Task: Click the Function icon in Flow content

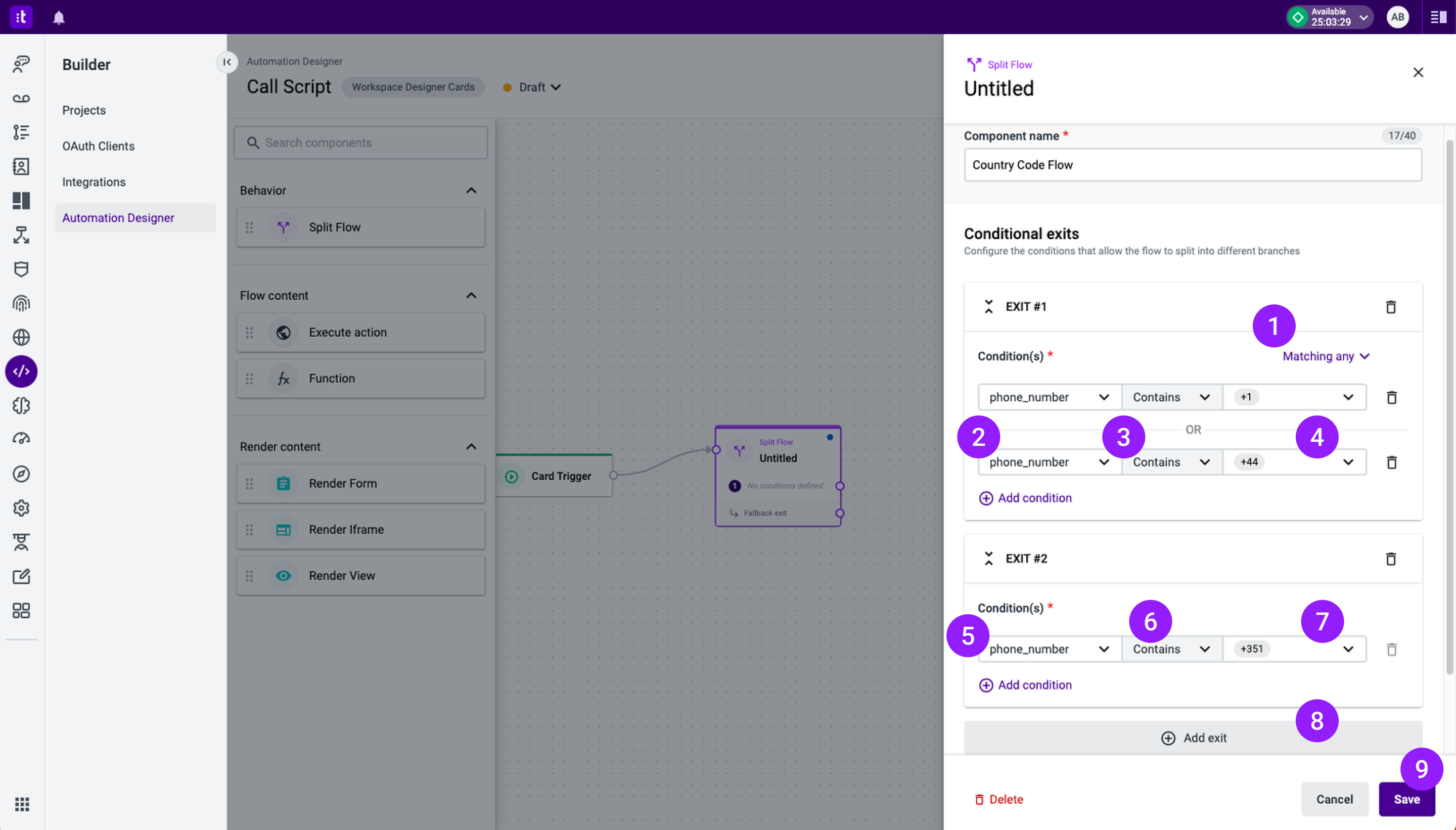Action: click(283, 379)
